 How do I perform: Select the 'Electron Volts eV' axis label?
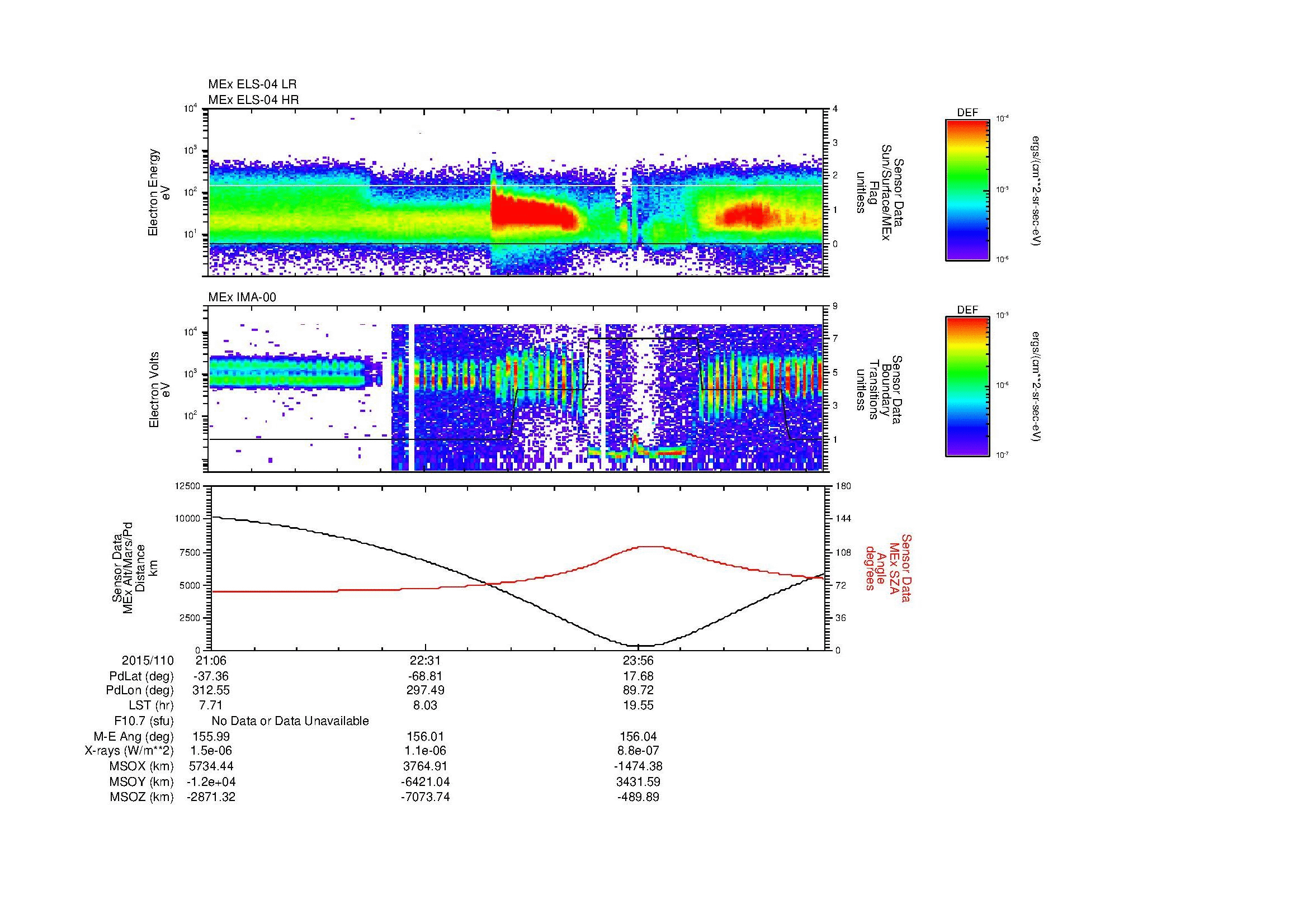(159, 390)
